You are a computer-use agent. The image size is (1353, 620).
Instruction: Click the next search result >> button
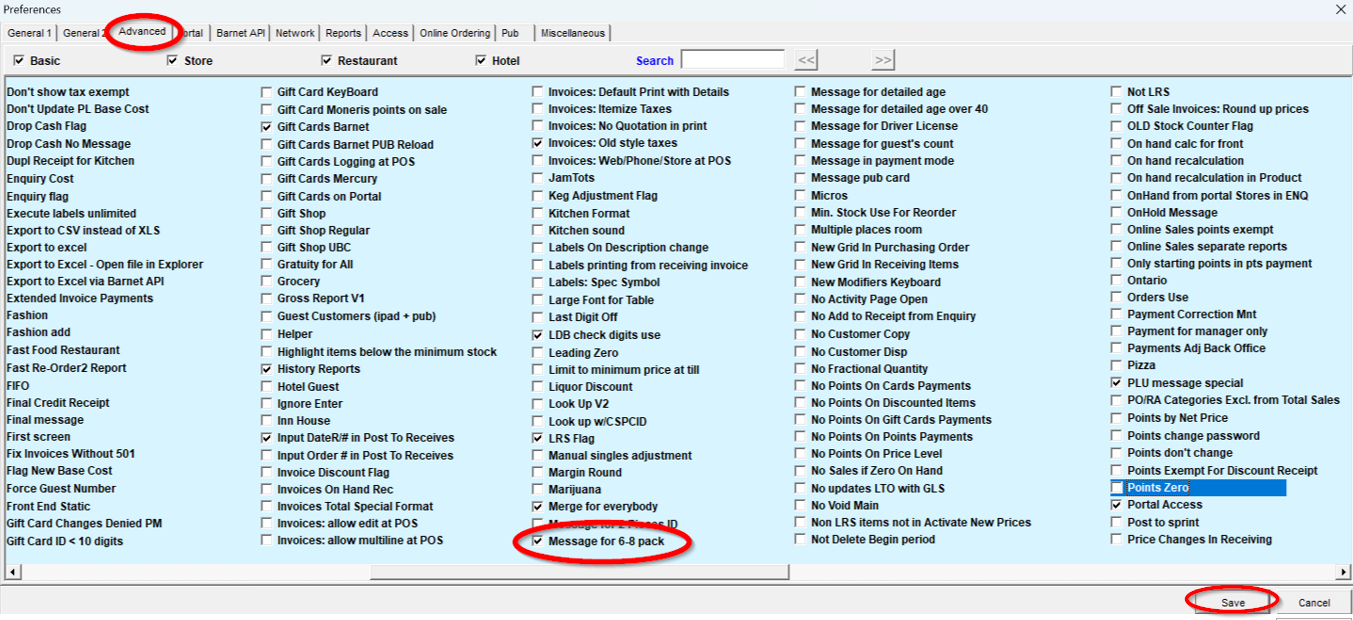coord(882,60)
